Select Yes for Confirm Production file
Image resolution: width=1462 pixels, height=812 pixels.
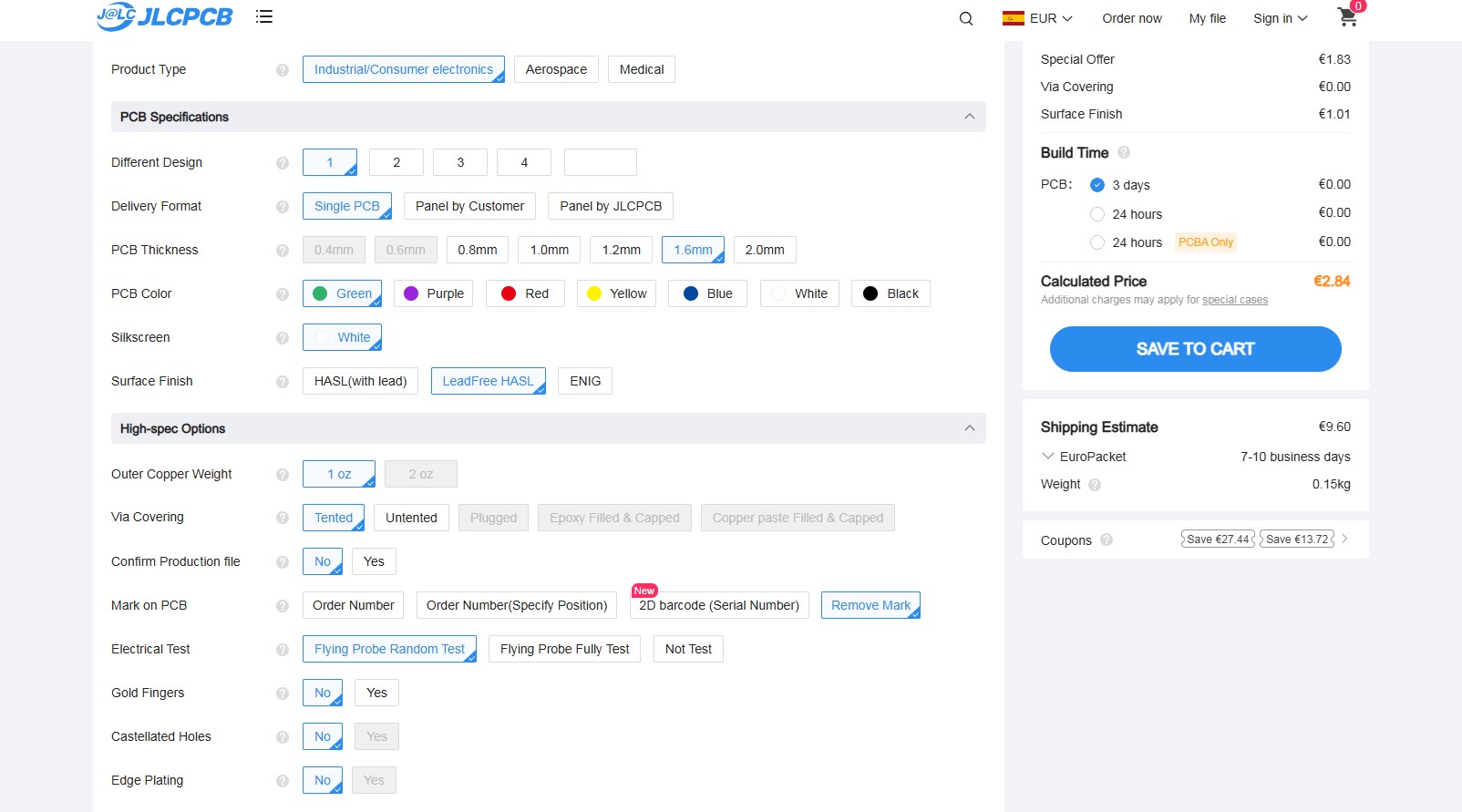[374, 561]
